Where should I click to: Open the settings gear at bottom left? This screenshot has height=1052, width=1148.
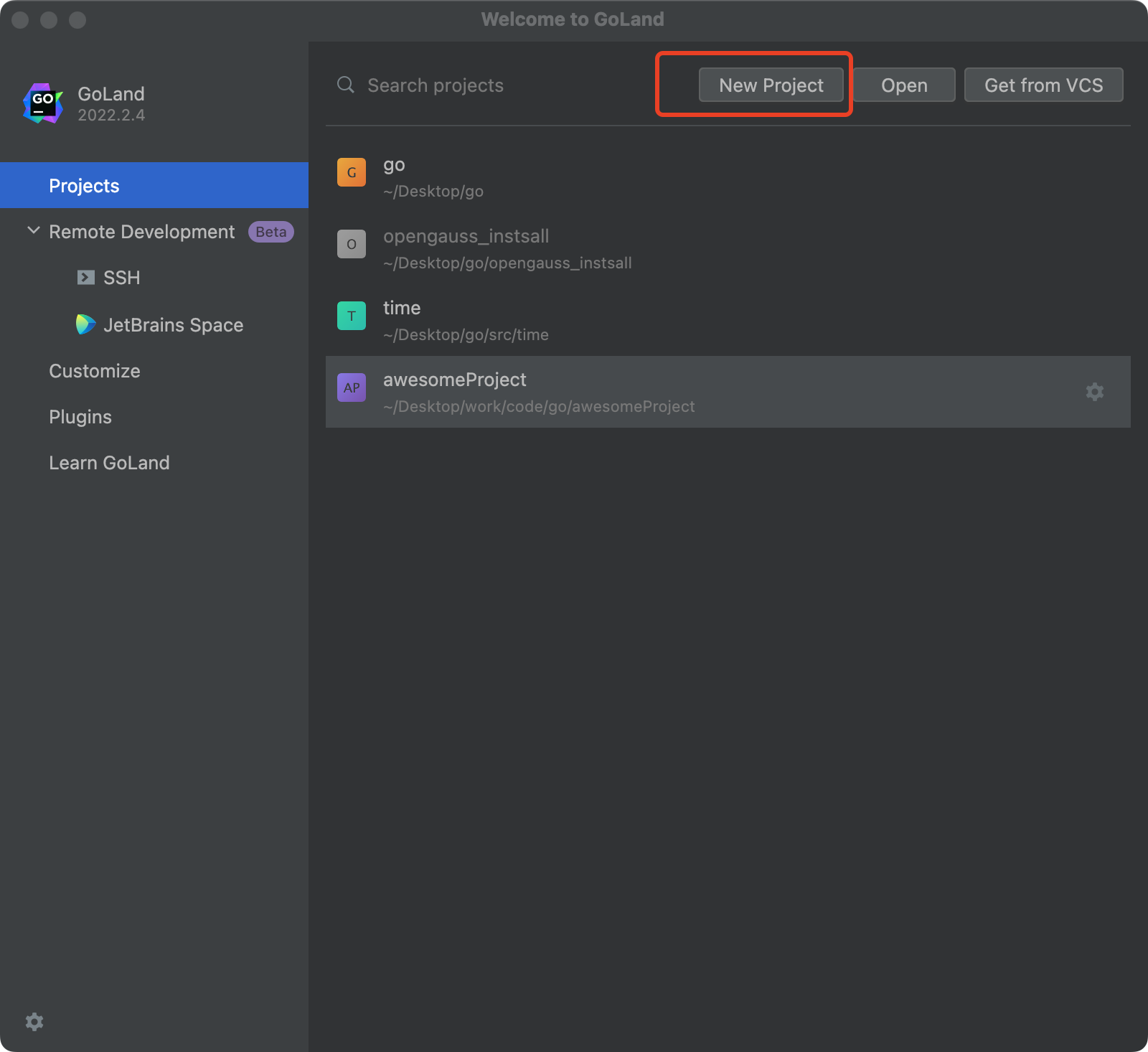coord(34,1022)
